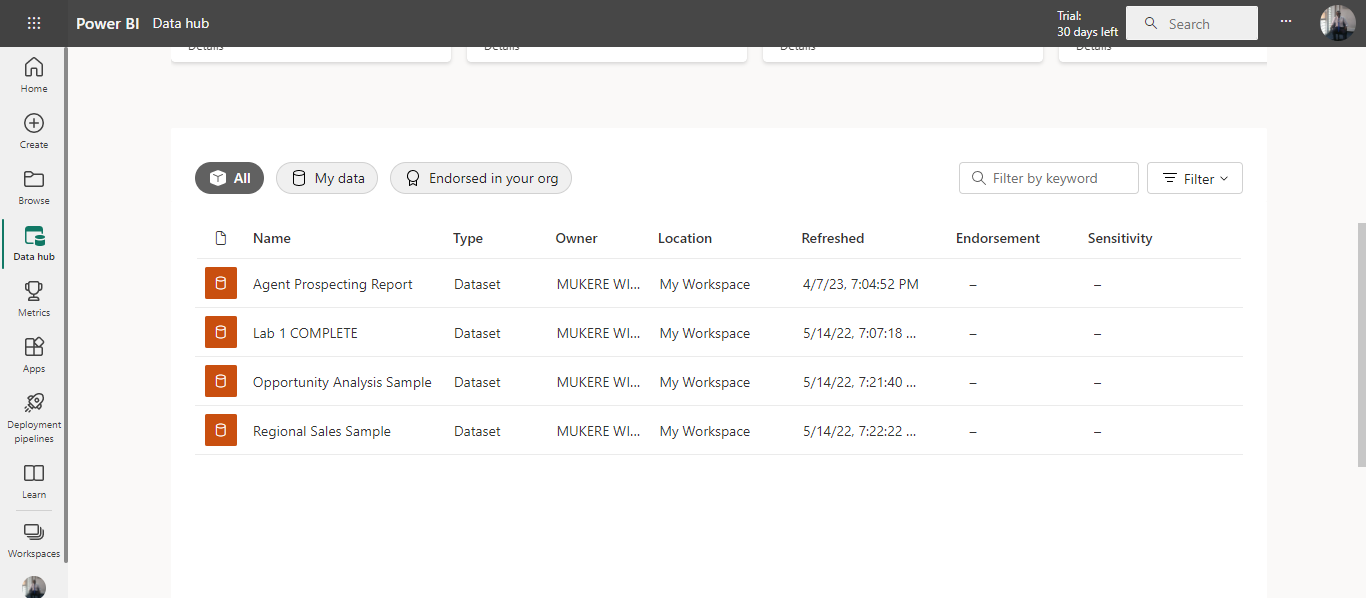Open the Filter dropdown
The height and width of the screenshot is (598, 1366).
(1195, 178)
